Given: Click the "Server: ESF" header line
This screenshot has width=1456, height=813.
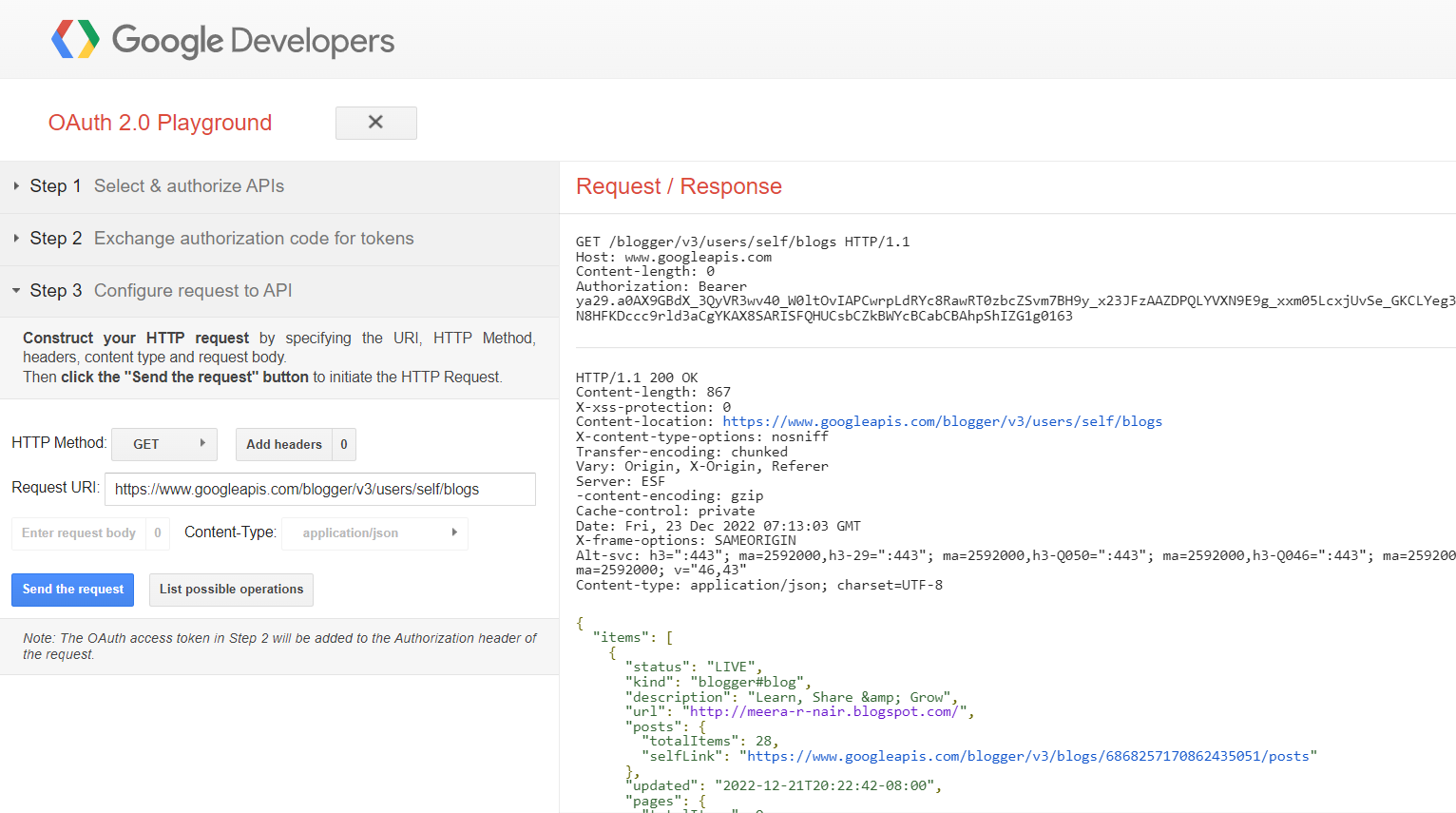Looking at the screenshot, I should pos(621,481).
